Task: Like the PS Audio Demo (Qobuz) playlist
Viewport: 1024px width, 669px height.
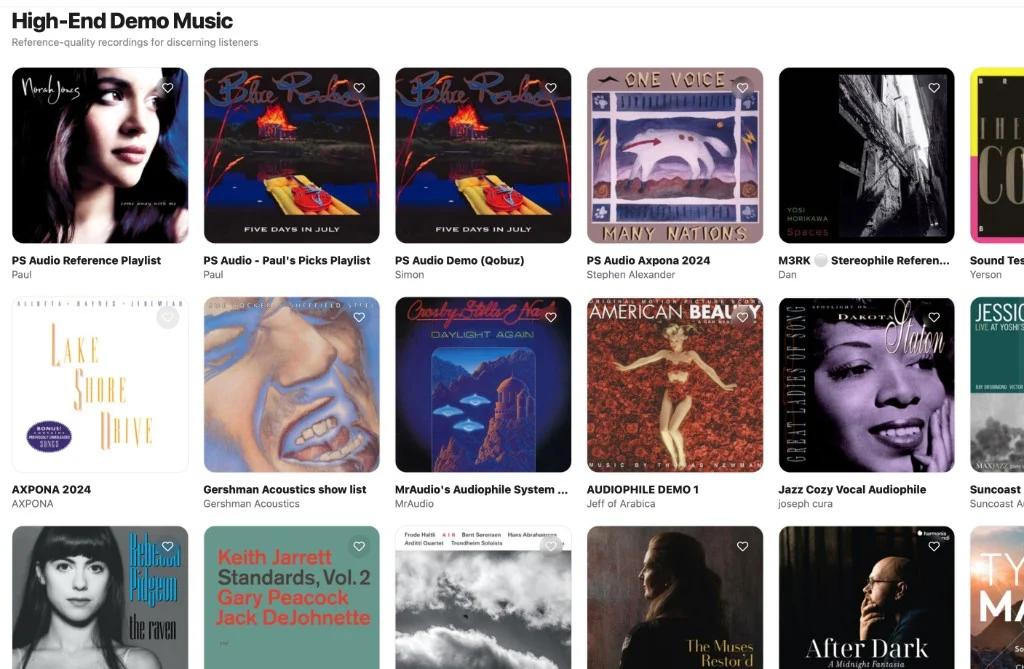Action: (x=551, y=88)
